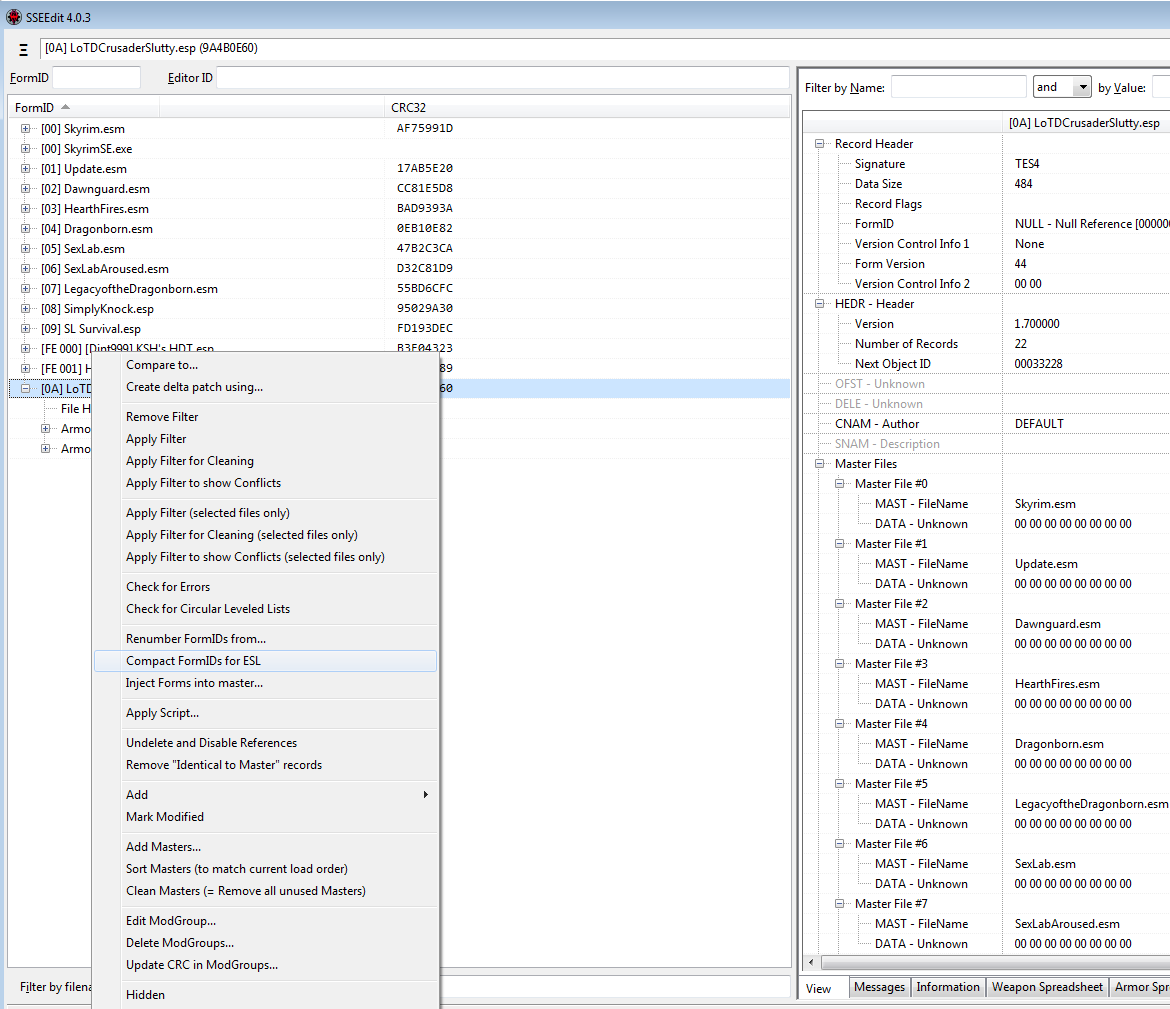Click the Dragonborn.esm MAST FileName value
Screen dimensions: 1170x1009
(1059, 744)
